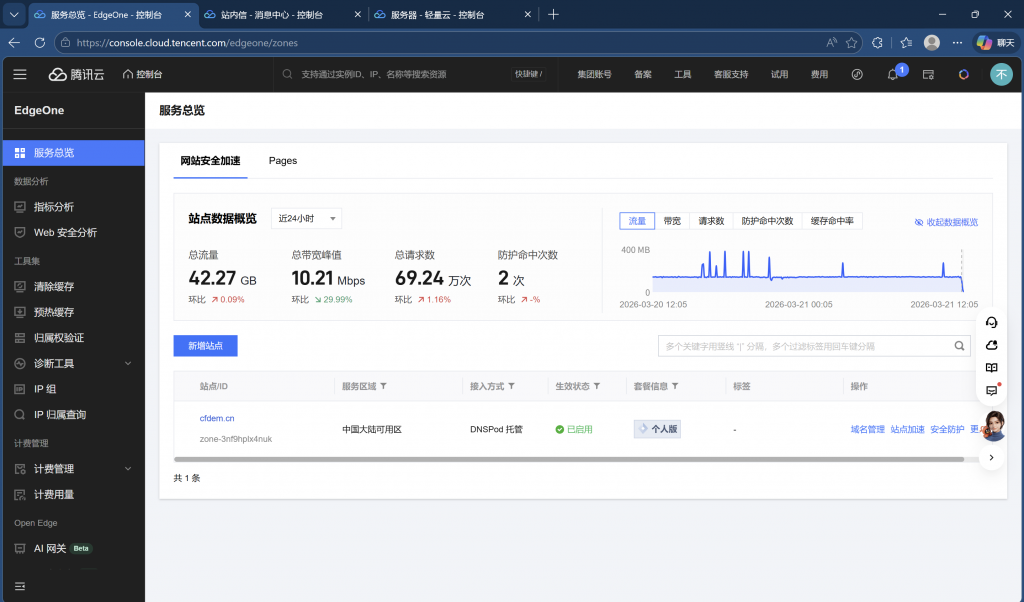1024x602 pixels.
Task: Expand 计费管理 sidebar menu
Action: [73, 468]
